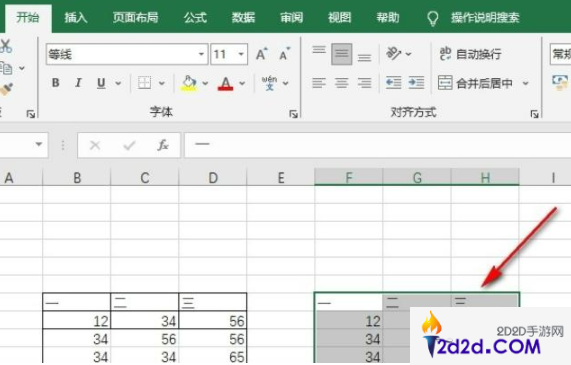Click the 合并后居中 merge button
The width and height of the screenshot is (571, 365).
476,83
